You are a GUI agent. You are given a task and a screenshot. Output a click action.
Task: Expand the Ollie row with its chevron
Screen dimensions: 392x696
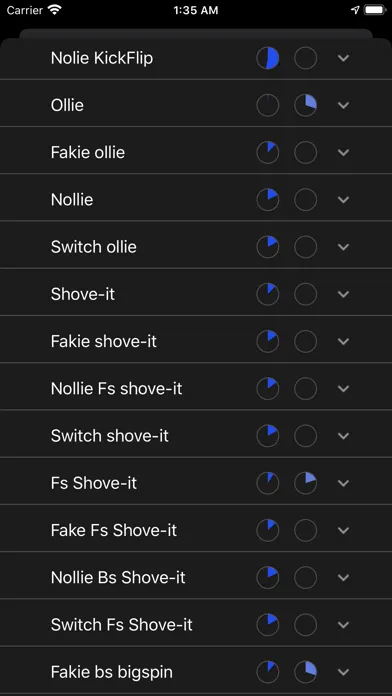tap(344, 105)
